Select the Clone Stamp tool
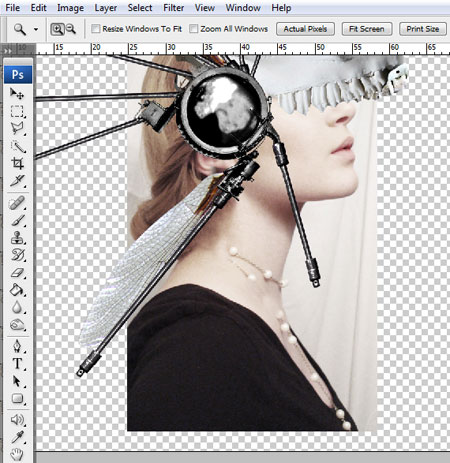Image resolution: width=450 pixels, height=463 pixels. click(17, 238)
